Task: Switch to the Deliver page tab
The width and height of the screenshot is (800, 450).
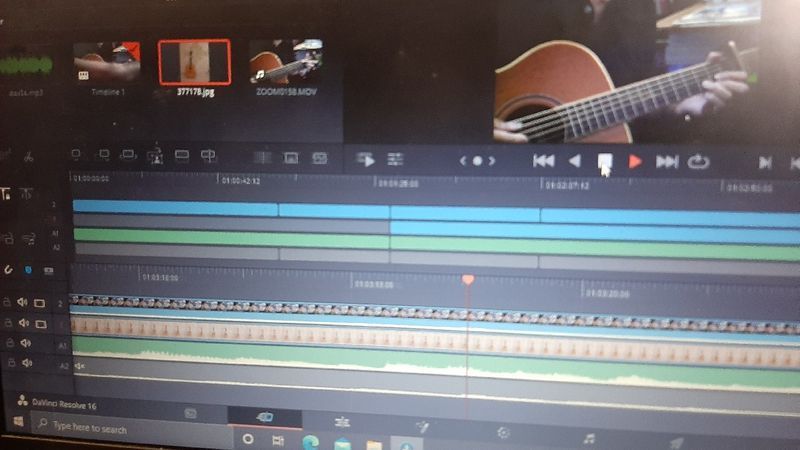Action: [x=676, y=442]
